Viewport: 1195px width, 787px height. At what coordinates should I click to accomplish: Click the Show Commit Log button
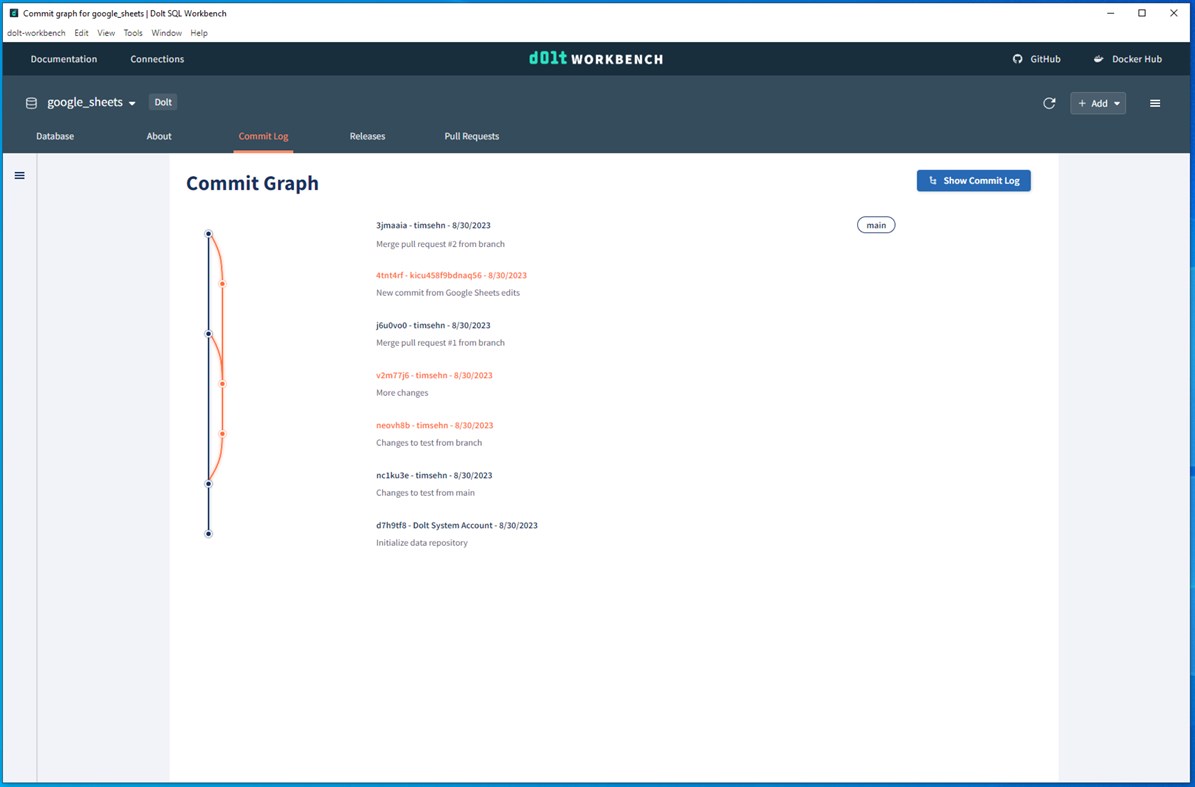click(973, 181)
